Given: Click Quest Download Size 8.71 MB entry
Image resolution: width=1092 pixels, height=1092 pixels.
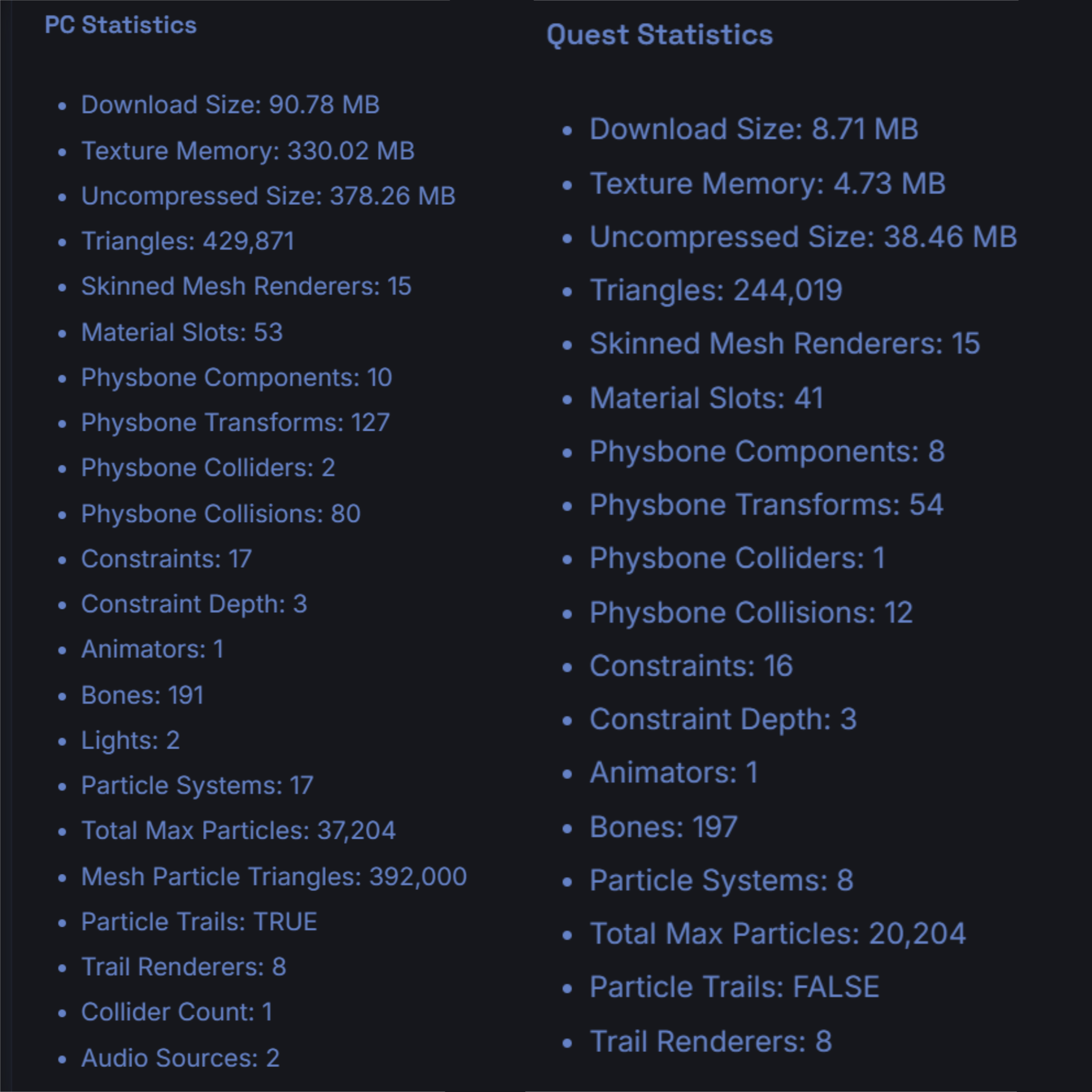Looking at the screenshot, I should tap(754, 130).
